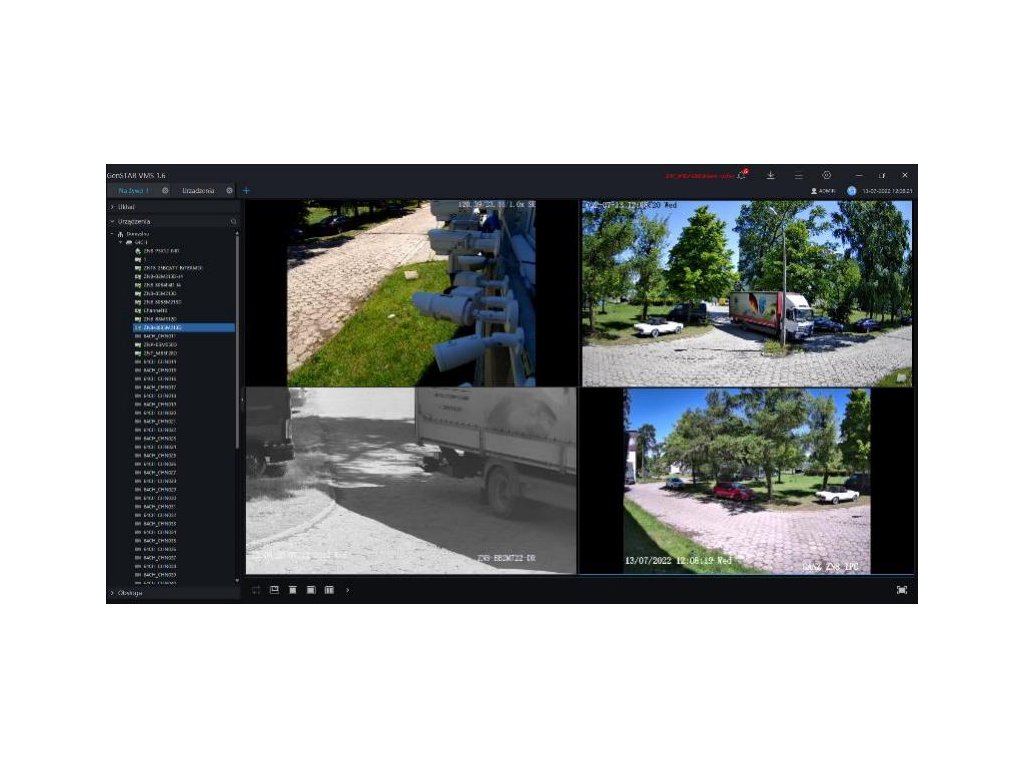Collapse the second-level device group arrow
This screenshot has height=768, width=1024.
click(x=121, y=242)
